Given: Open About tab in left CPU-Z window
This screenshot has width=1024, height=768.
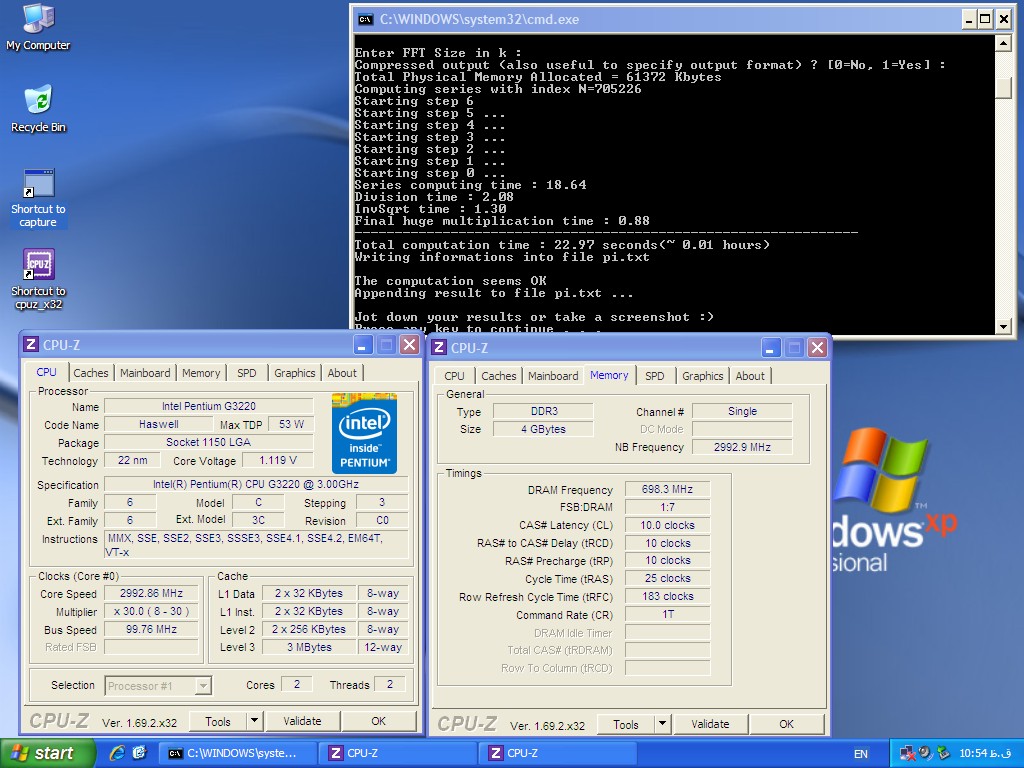Looking at the screenshot, I should click(x=342, y=373).
